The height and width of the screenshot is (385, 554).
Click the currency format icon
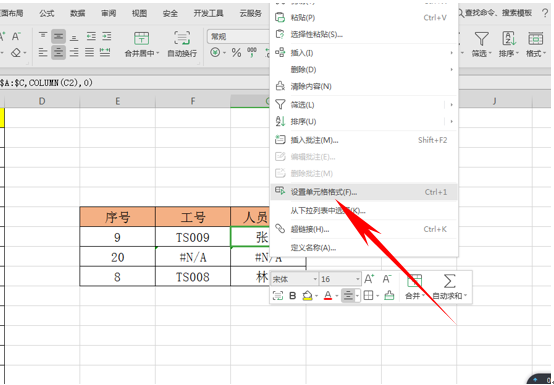(x=215, y=53)
